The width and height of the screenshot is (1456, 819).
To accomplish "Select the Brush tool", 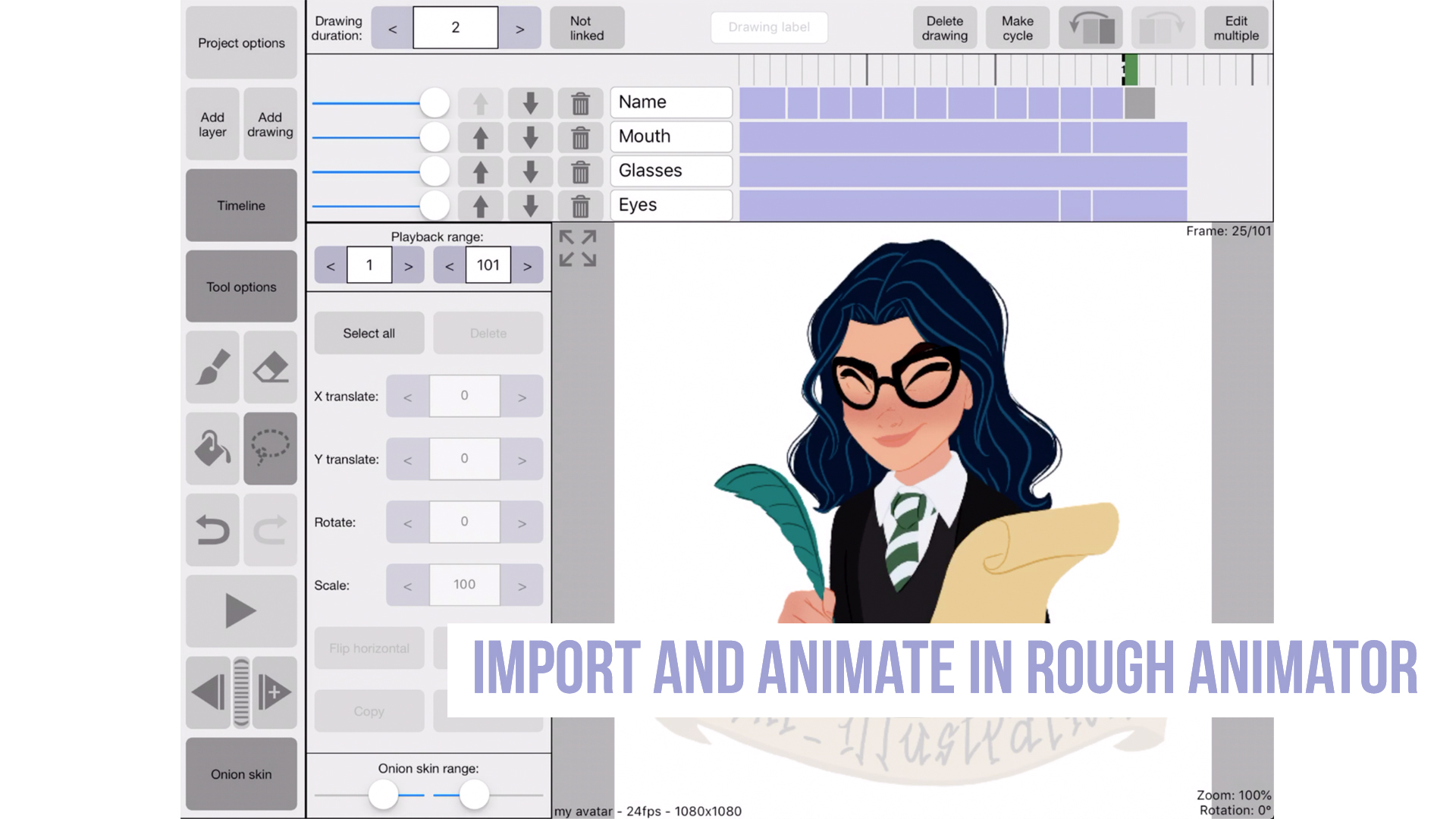I will point(212,367).
